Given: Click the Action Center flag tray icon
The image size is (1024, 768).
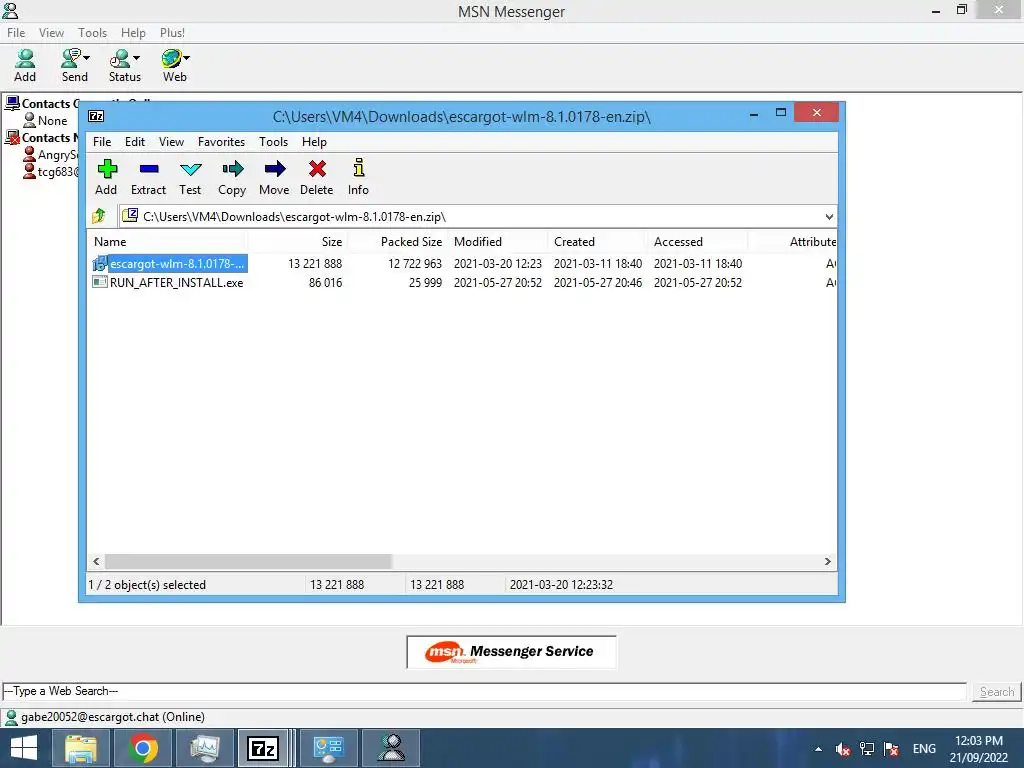Looking at the screenshot, I should point(891,749).
